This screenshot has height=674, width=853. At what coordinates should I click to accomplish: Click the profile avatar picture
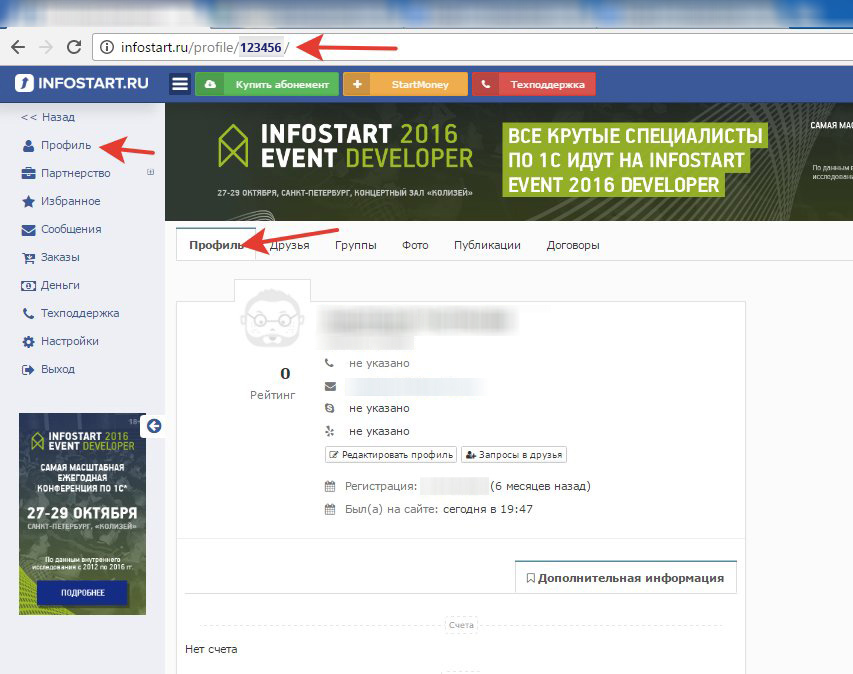(272, 318)
